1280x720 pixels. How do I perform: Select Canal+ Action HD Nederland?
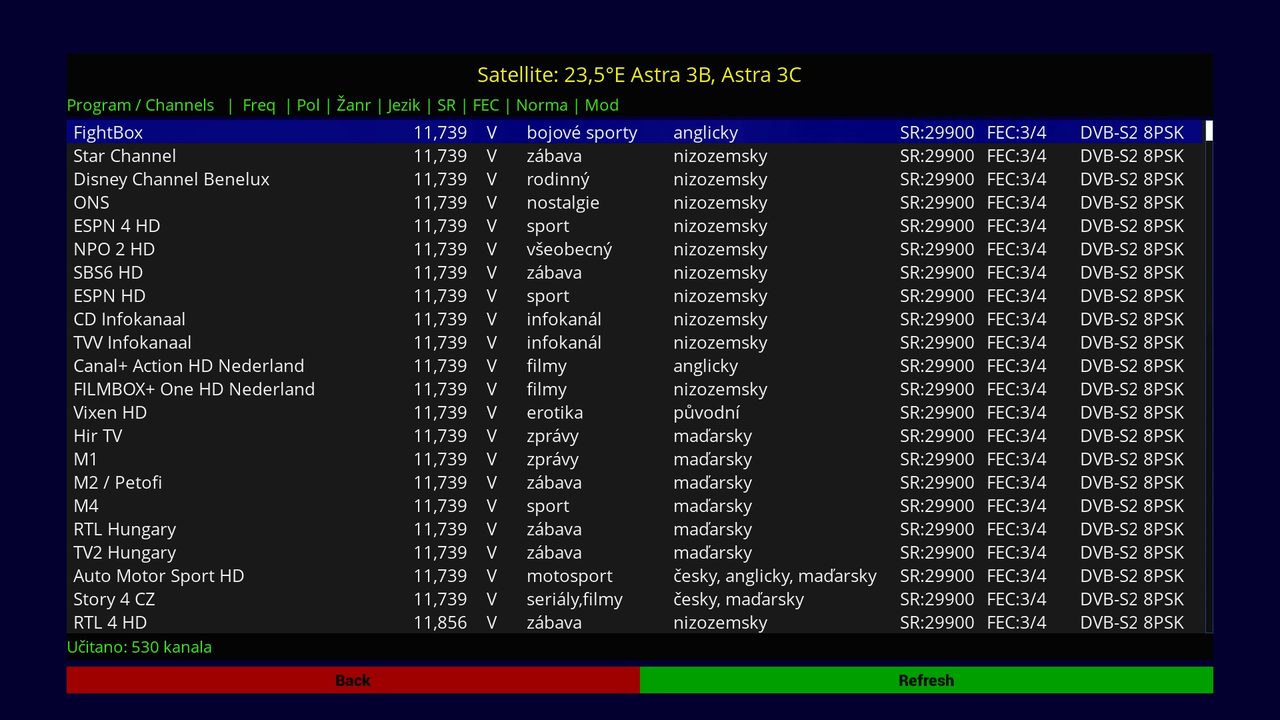click(635, 365)
